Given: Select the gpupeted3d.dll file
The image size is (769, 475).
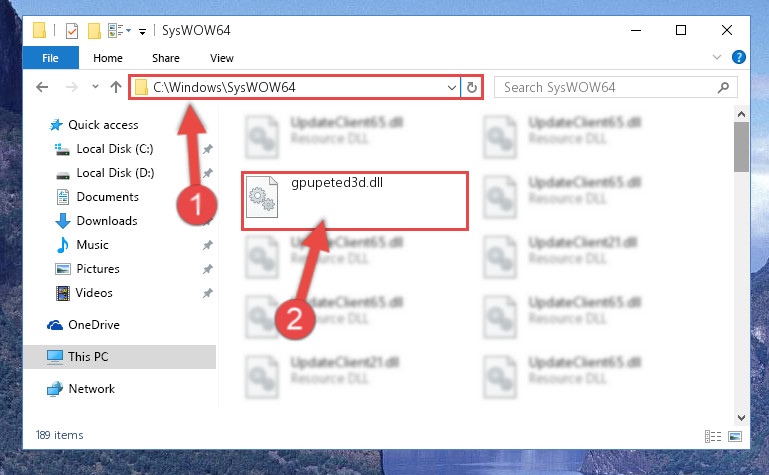Looking at the screenshot, I should 355,201.
